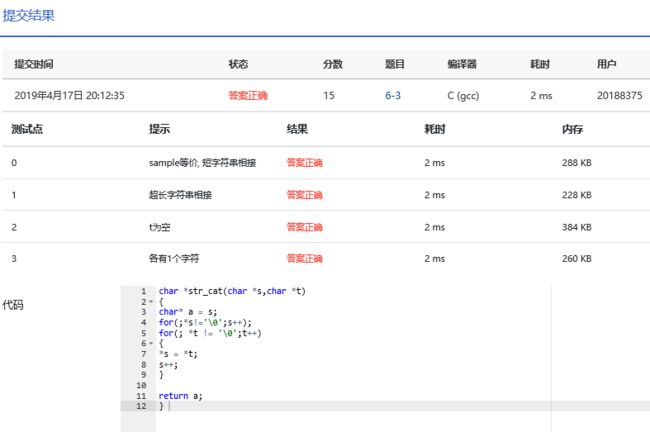Viewport: 650px width, 432px height.
Task: Click line number 1 in the gutter
Action: coord(144,291)
